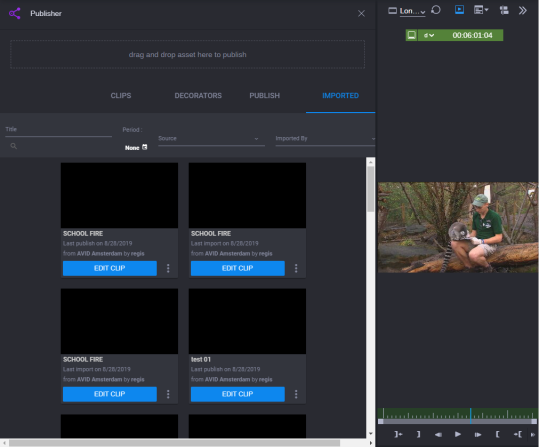Click the magnifier search icon
The height and width of the screenshot is (447, 539).
click(13, 146)
